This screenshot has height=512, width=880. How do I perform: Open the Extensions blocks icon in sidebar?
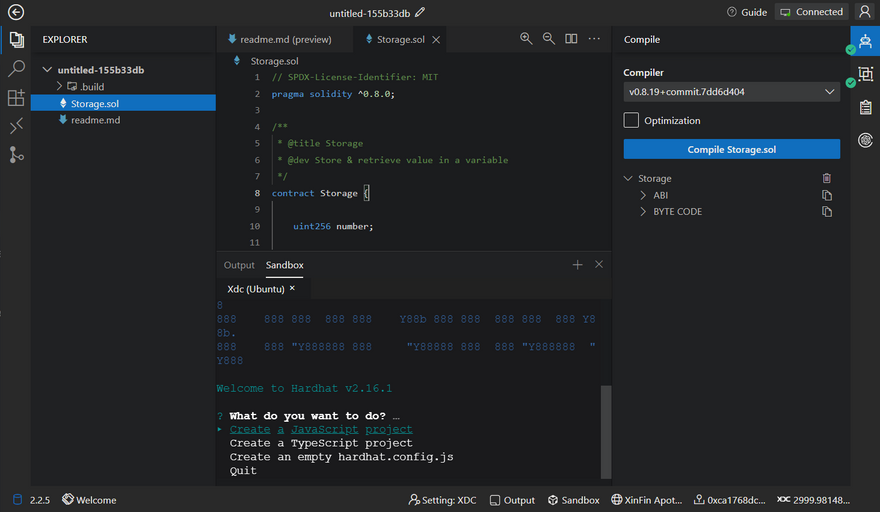click(x=16, y=98)
